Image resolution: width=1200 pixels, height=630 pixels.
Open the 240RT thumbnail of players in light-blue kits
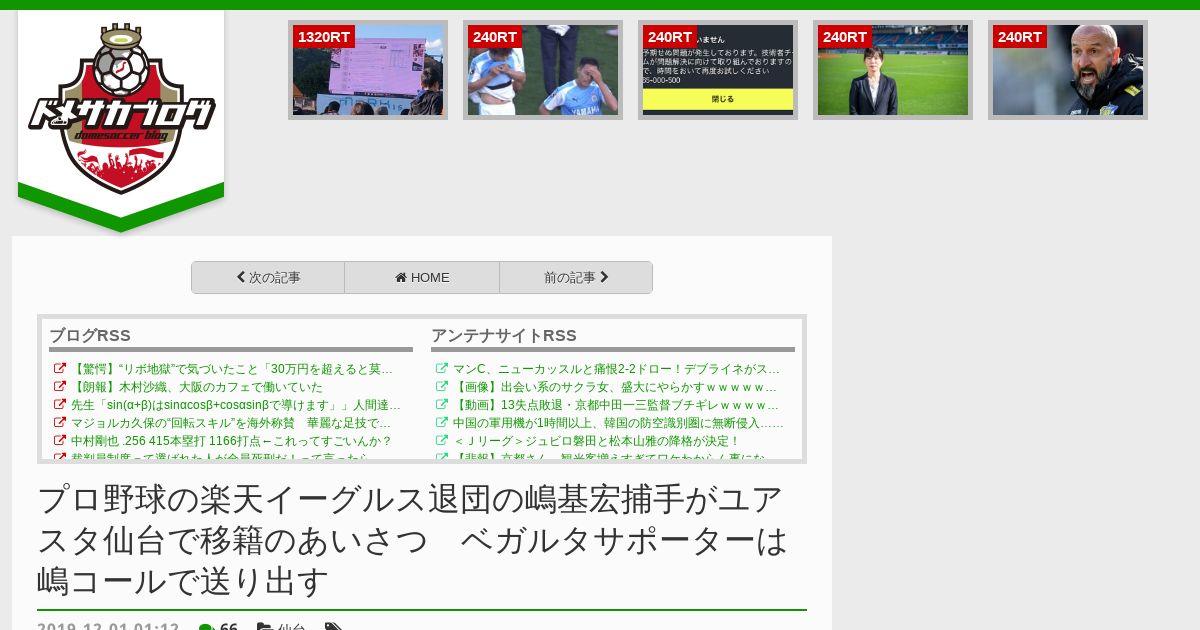tap(543, 70)
